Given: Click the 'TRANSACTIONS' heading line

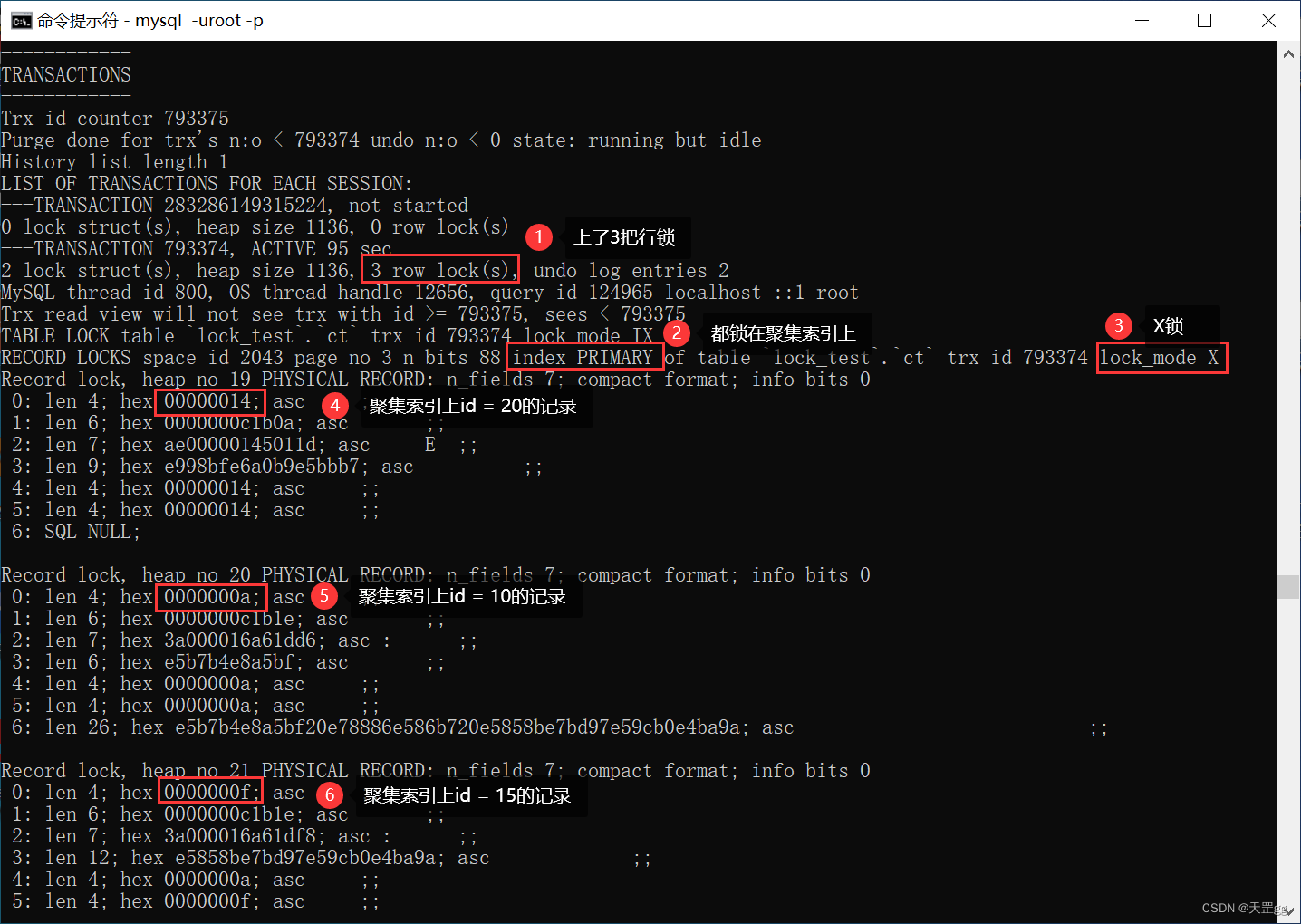Looking at the screenshot, I should pos(66,74).
